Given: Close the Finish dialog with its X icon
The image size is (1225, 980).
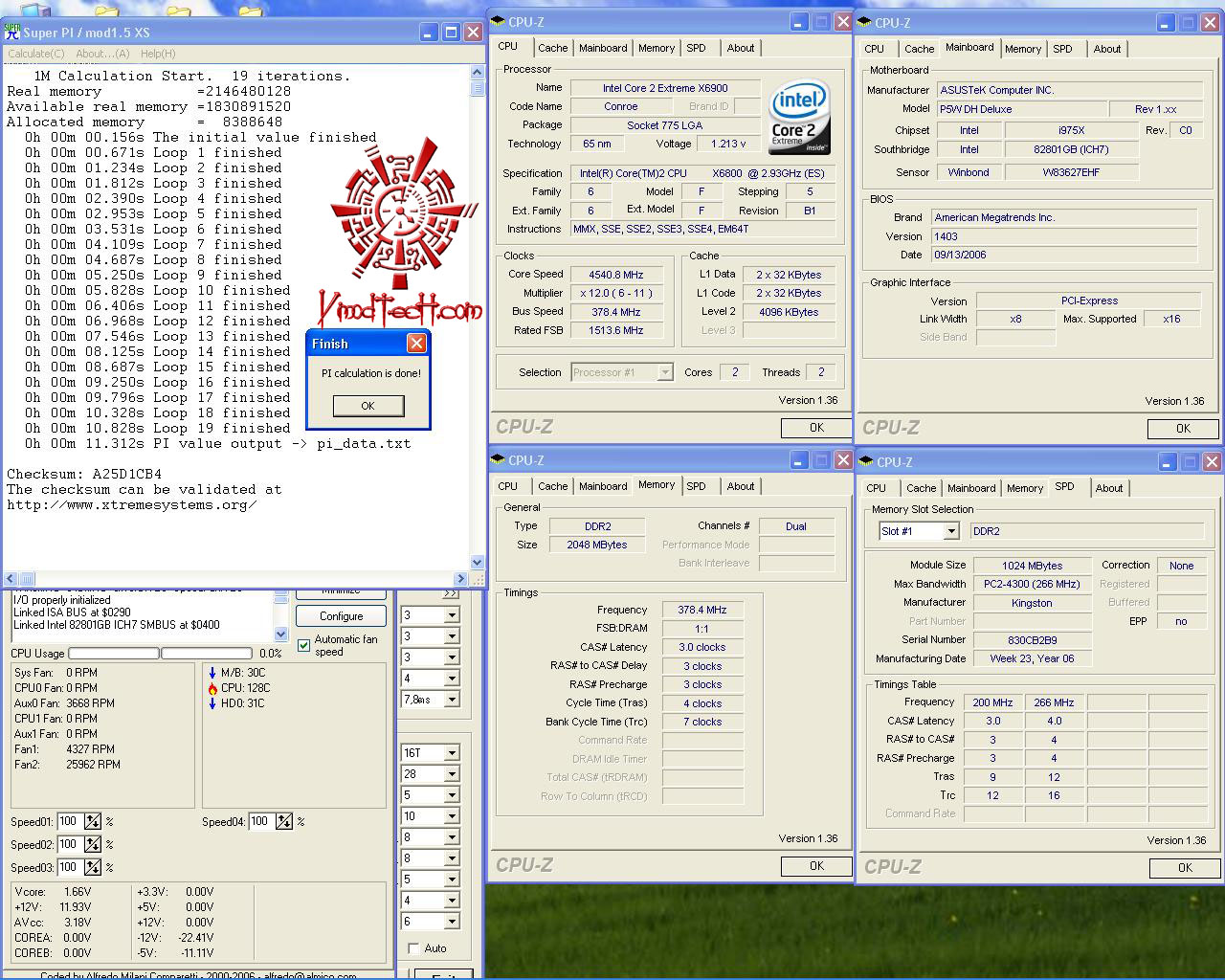Looking at the screenshot, I should (x=416, y=344).
